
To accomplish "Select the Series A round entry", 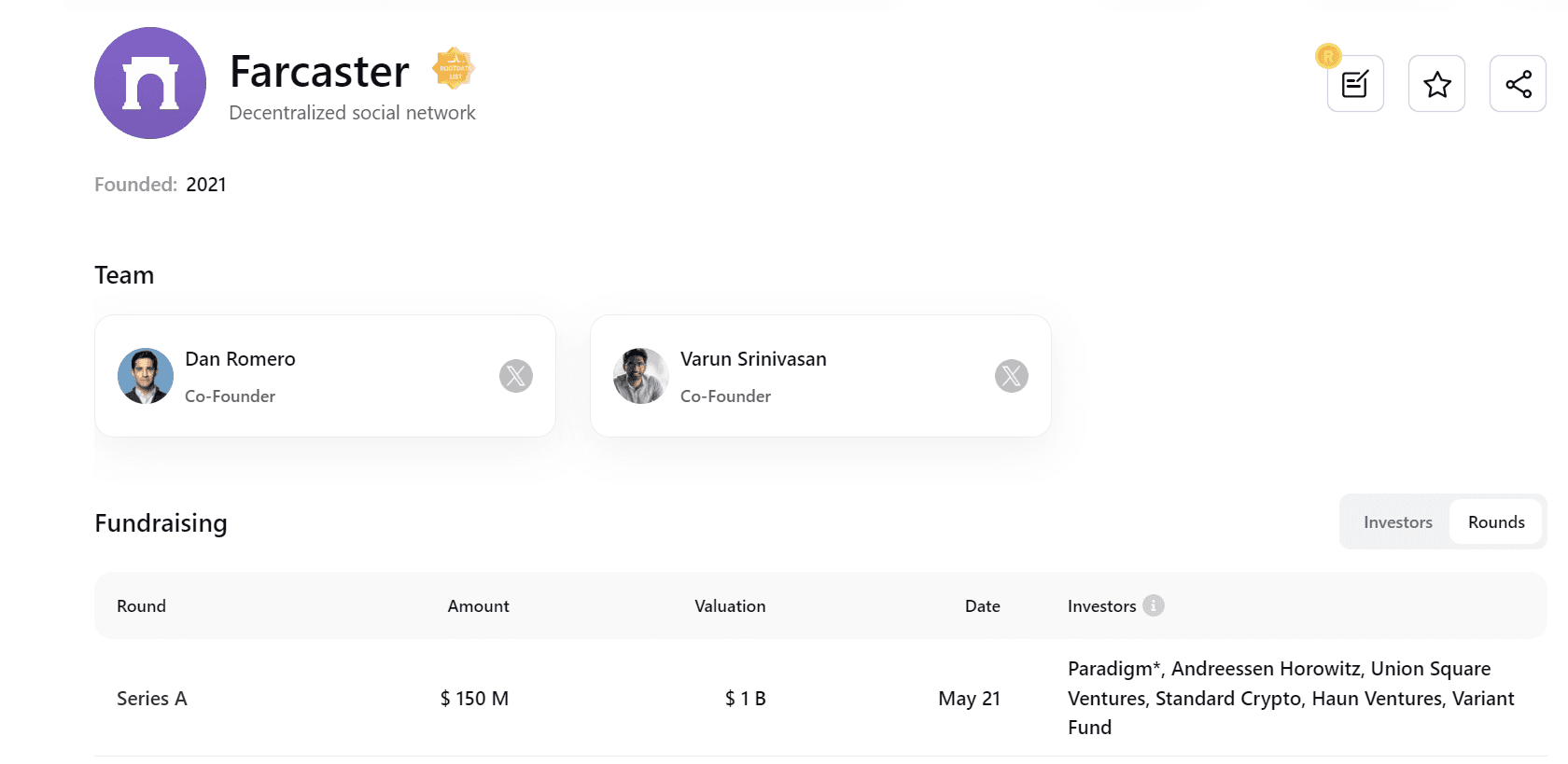I will tap(152, 699).
